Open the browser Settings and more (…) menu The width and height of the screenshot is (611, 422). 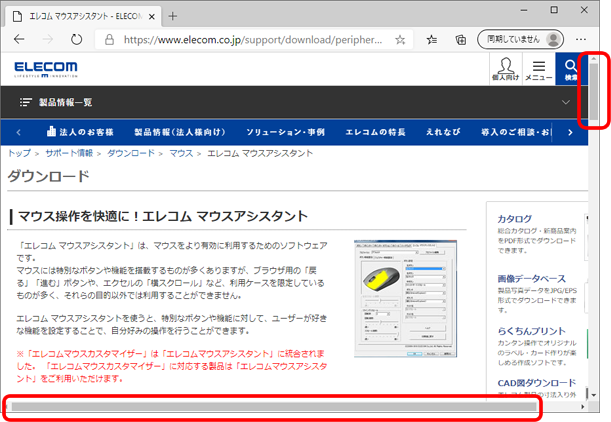(581, 39)
